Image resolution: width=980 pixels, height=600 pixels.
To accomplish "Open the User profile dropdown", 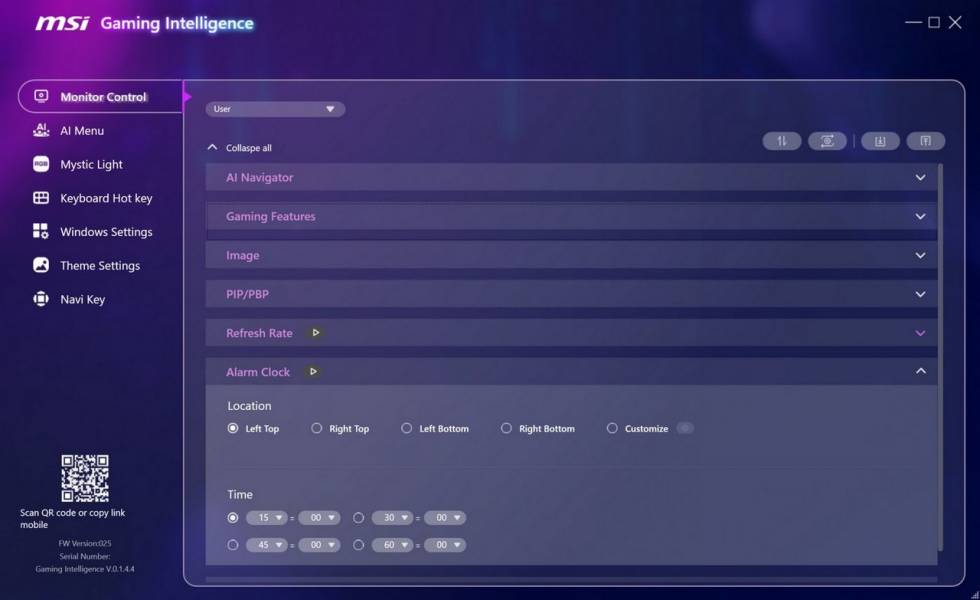I will pos(275,109).
